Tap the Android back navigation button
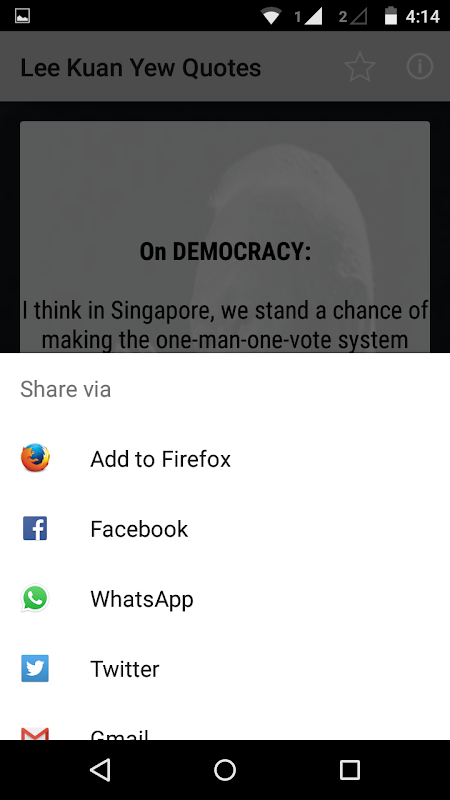The width and height of the screenshot is (450, 800). click(x=100, y=769)
